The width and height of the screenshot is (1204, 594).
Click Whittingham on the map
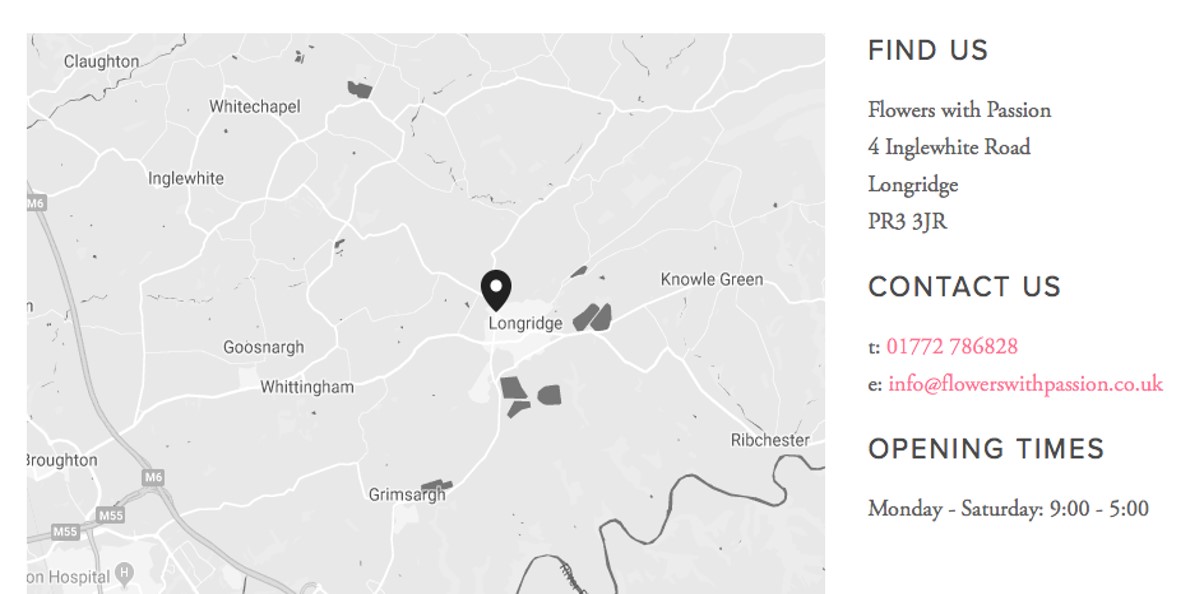[307, 387]
